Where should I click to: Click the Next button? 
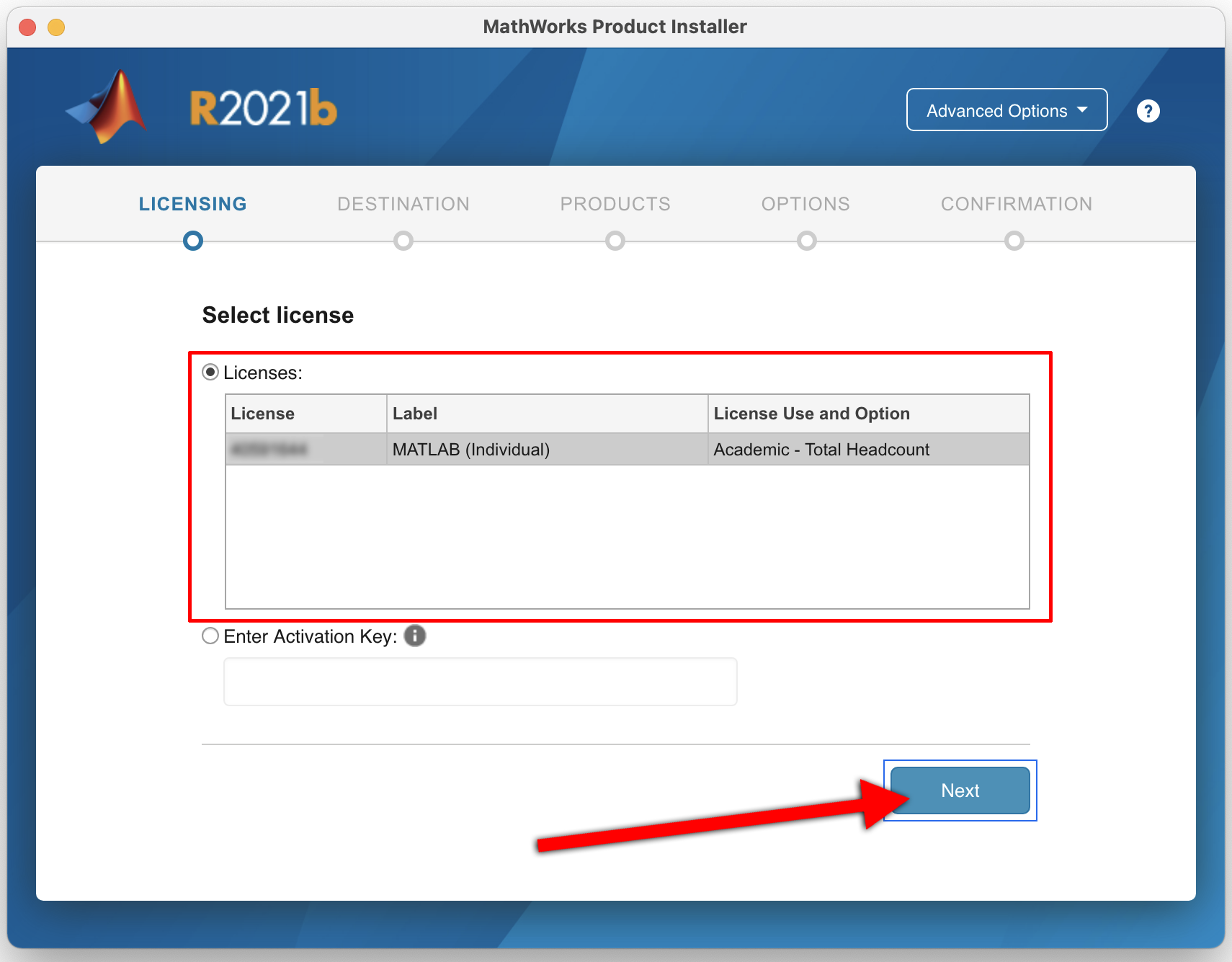(960, 790)
